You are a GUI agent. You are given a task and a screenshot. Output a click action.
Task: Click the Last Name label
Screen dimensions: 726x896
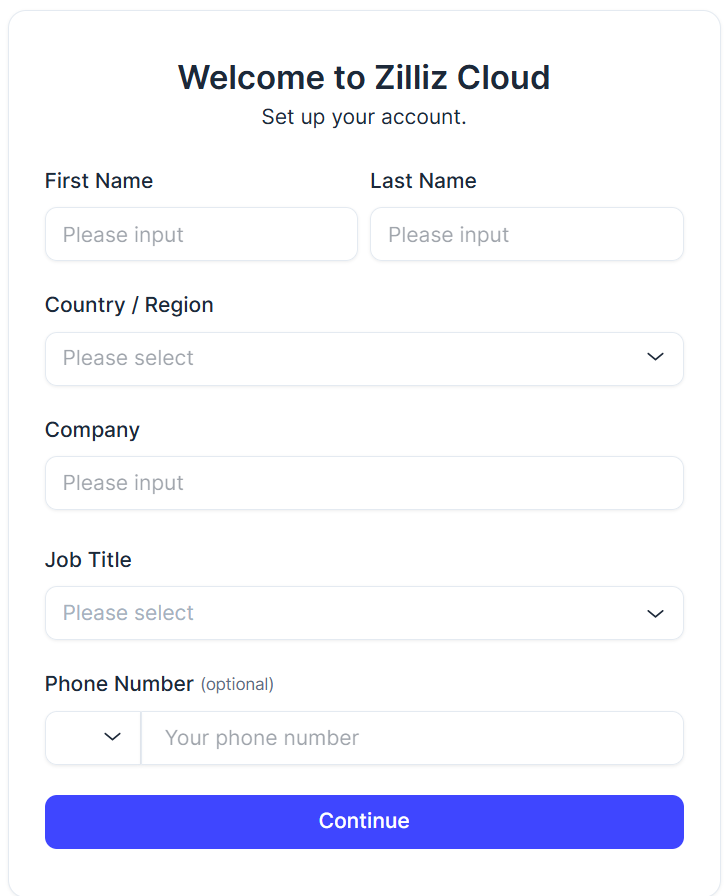tap(423, 181)
